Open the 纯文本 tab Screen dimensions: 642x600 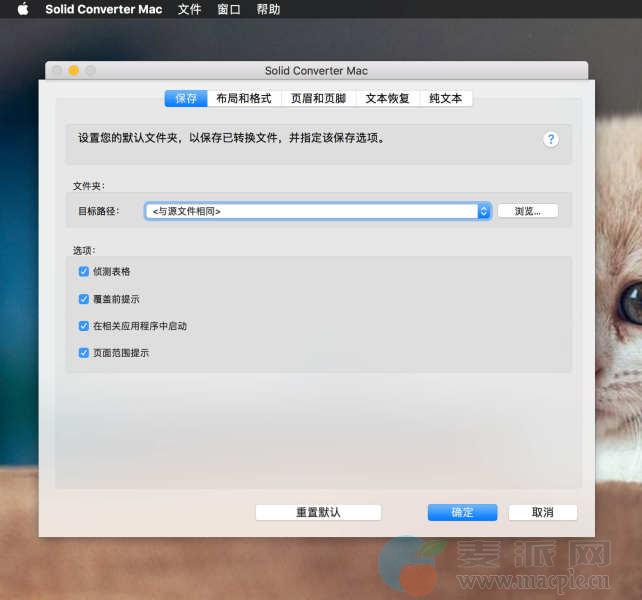click(x=446, y=99)
